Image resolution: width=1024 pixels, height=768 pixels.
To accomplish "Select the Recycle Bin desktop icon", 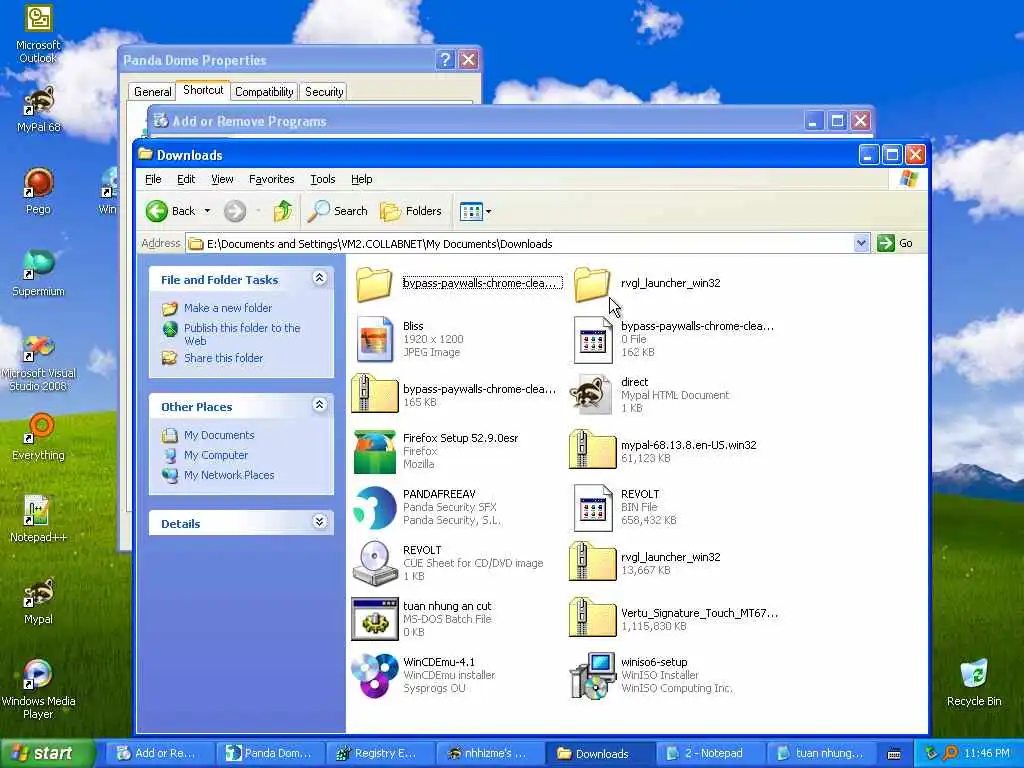I will pos(974,683).
